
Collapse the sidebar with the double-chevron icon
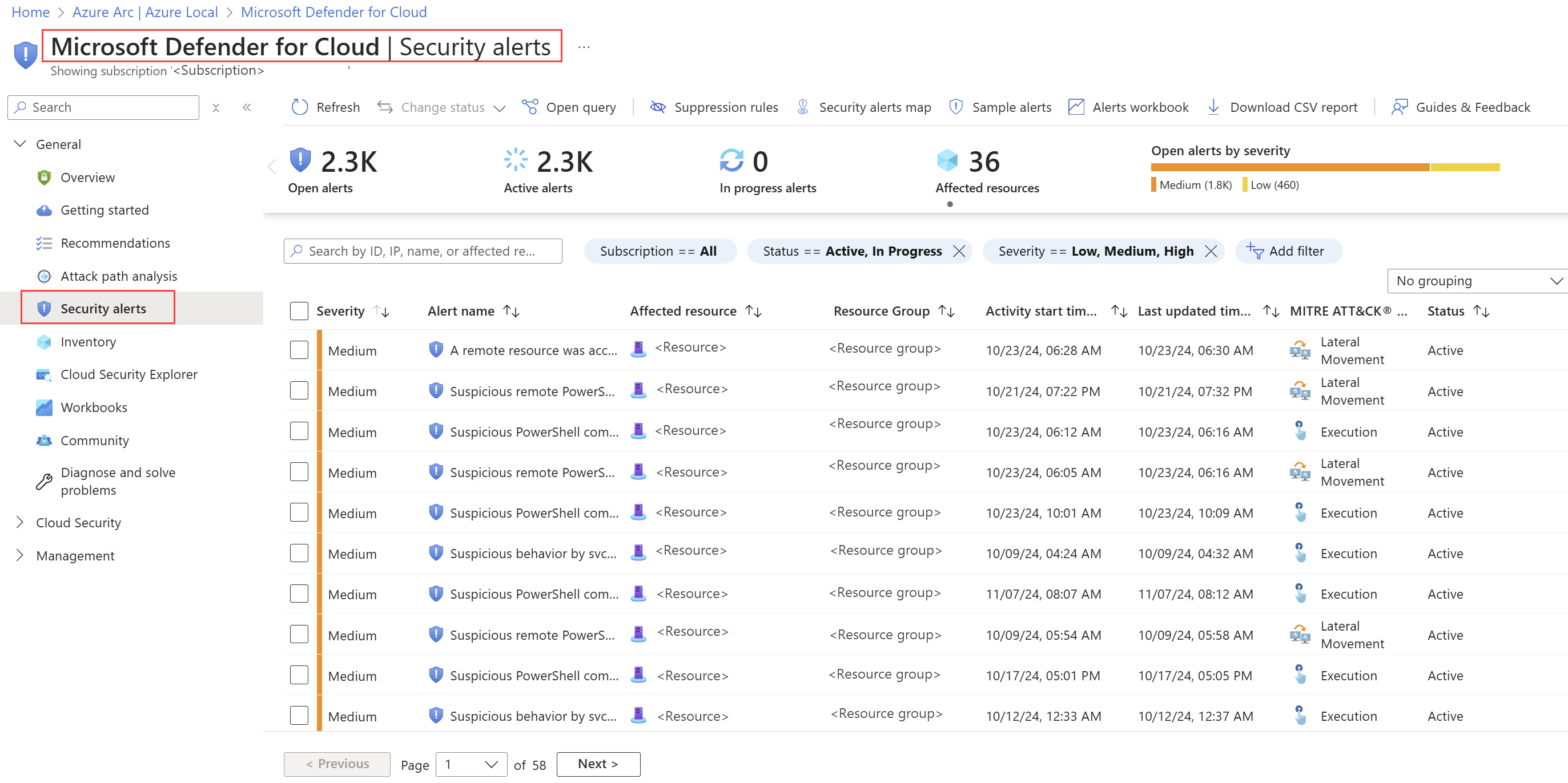click(x=247, y=107)
